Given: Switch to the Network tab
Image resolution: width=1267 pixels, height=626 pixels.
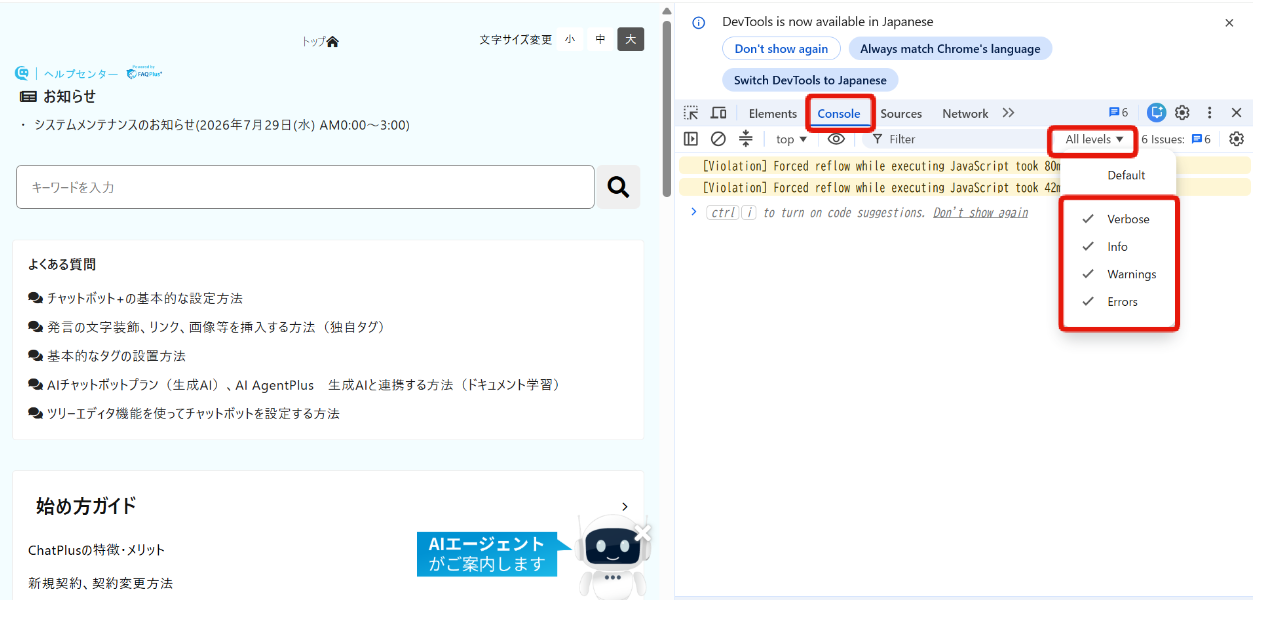Looking at the screenshot, I should coord(965,113).
